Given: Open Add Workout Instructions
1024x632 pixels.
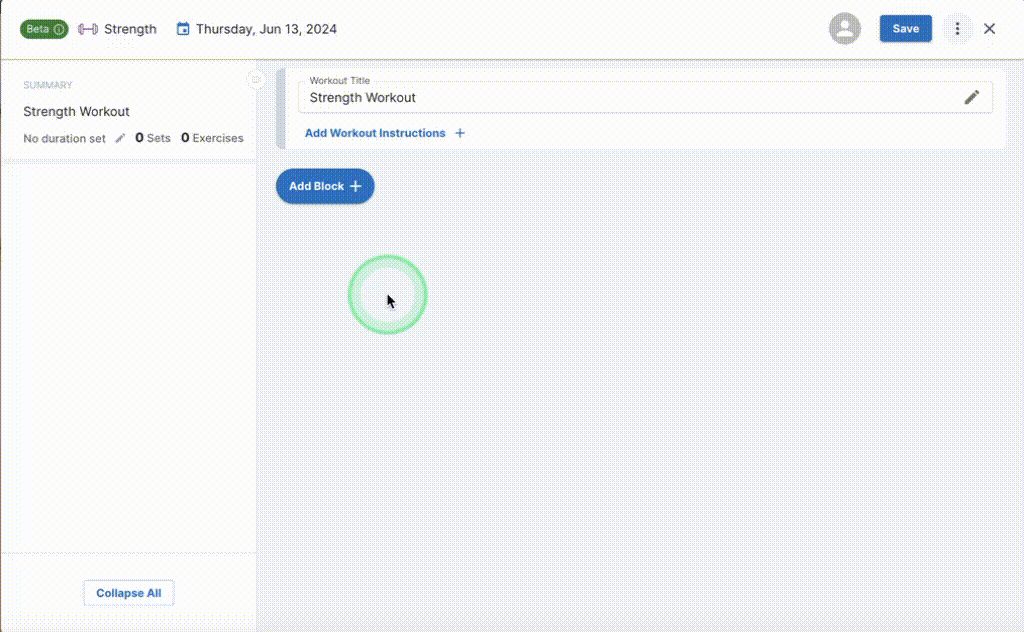Looking at the screenshot, I should 375,132.
